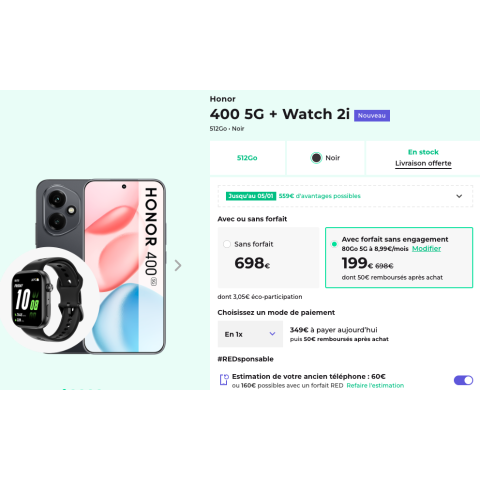Click the Honor 400 phone picture
Image resolution: width=480 pixels, height=480 pixels.
[101, 266]
